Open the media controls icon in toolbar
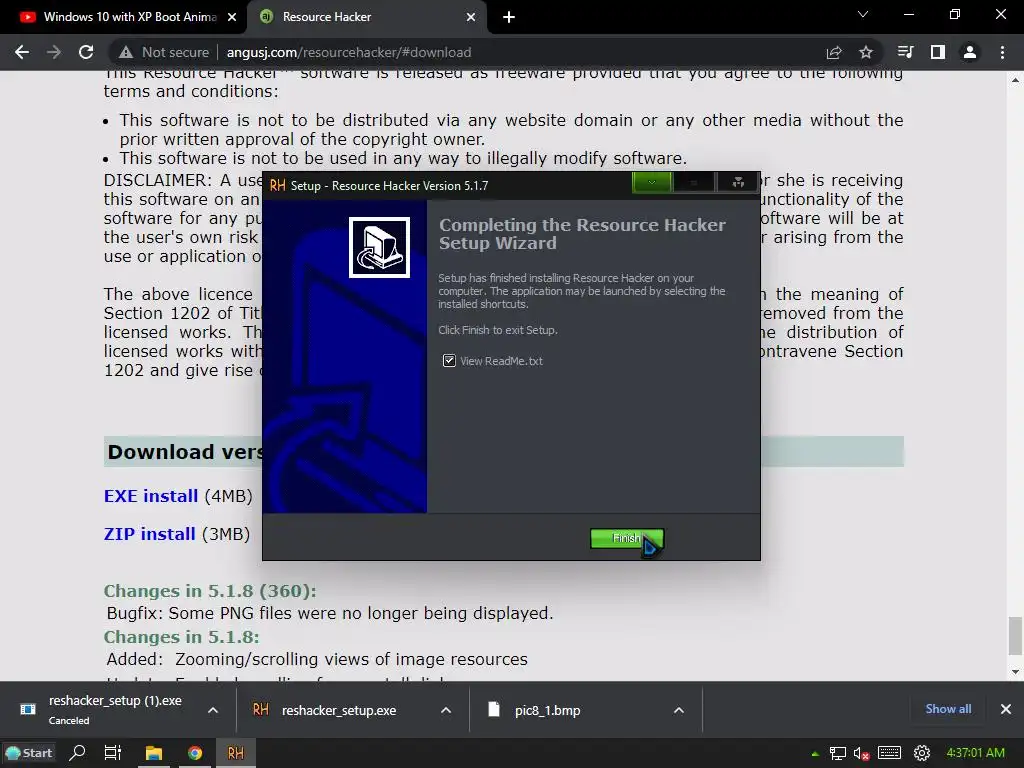Viewport: 1024px width, 768px height. click(905, 52)
